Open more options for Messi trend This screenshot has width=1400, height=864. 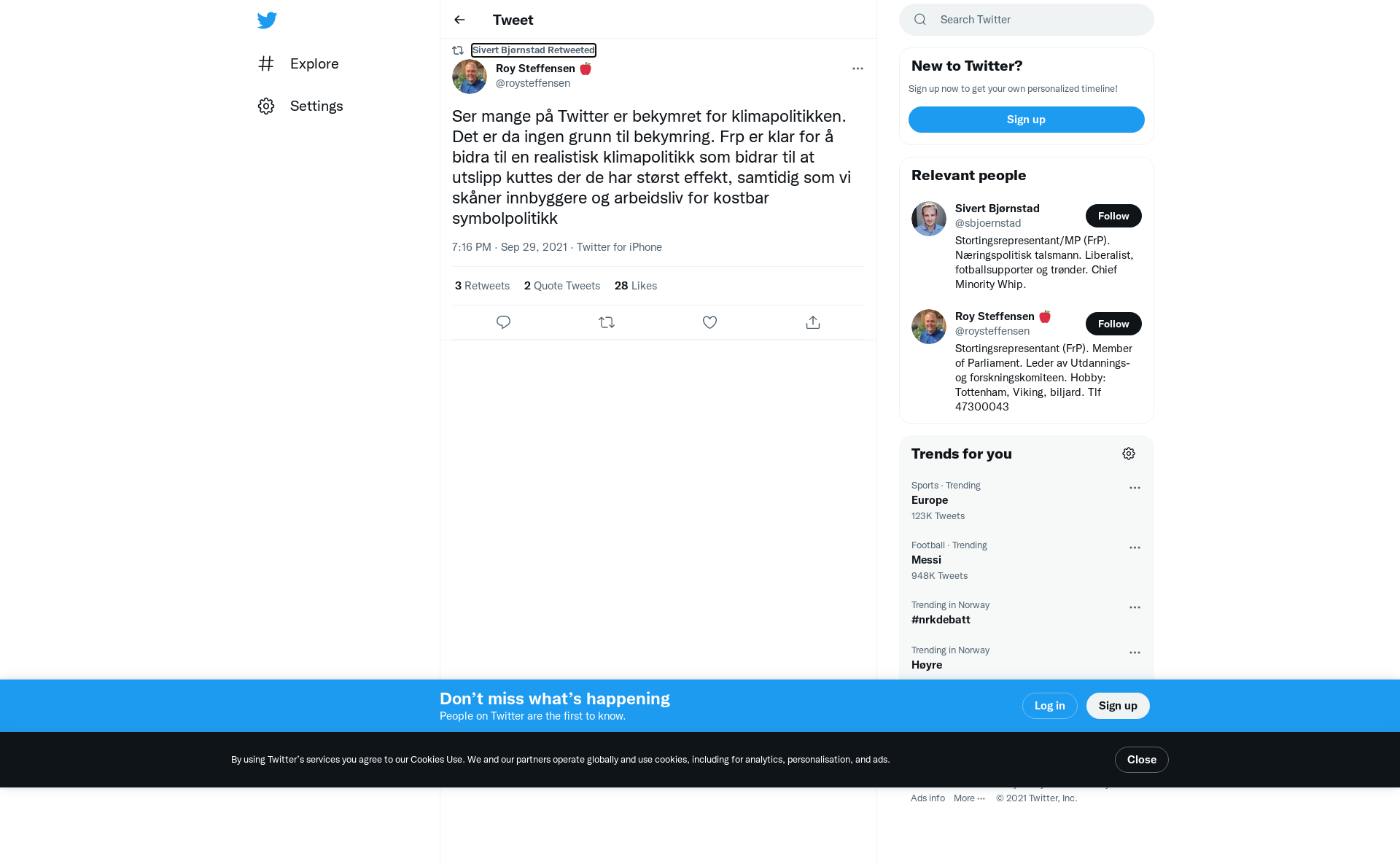click(1135, 548)
